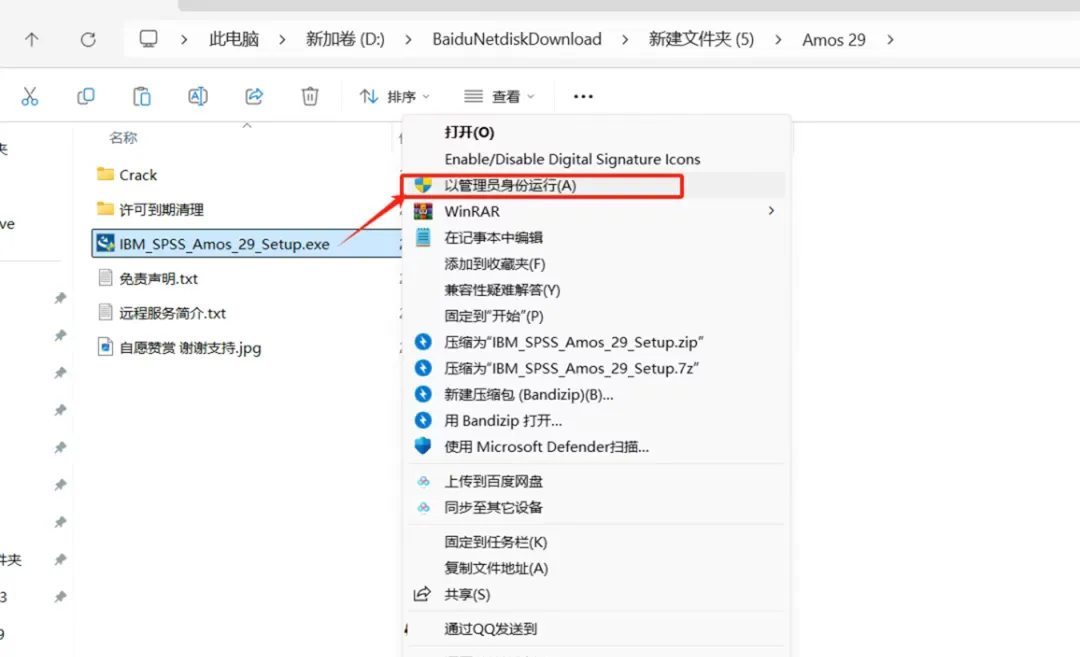Click the IBM_SPSS_Amos_29_Setup.exe file icon
1080x657 pixels.
[x=105, y=243]
